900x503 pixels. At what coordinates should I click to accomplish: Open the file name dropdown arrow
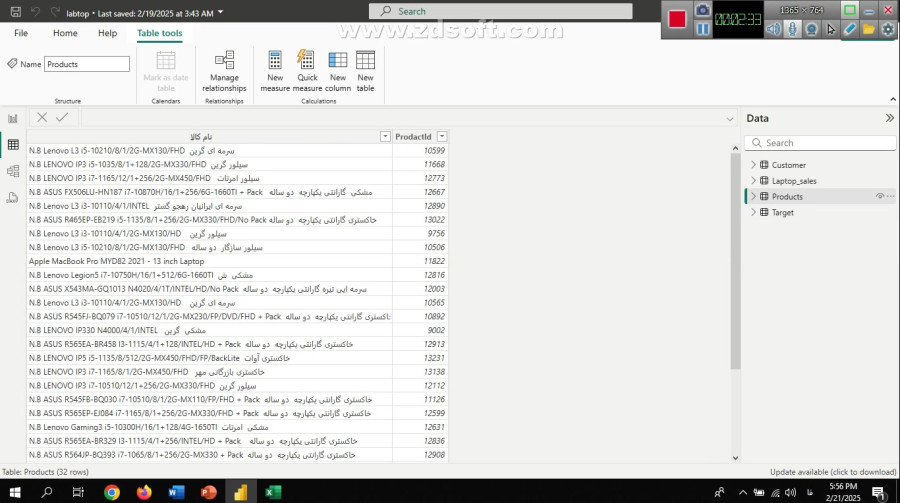click(x=221, y=12)
